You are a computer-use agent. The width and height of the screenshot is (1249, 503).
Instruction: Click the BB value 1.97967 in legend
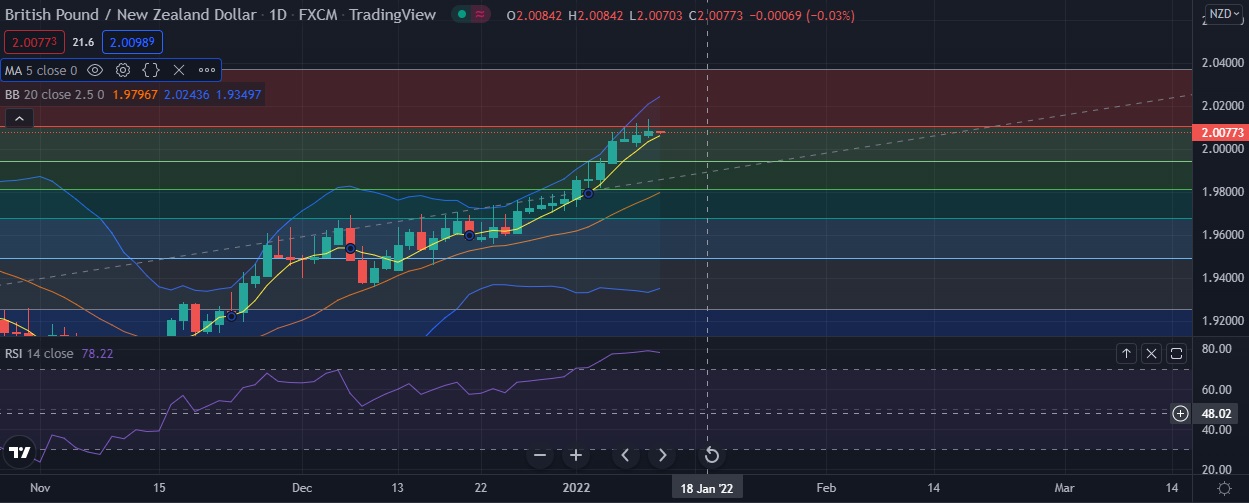pos(133,95)
